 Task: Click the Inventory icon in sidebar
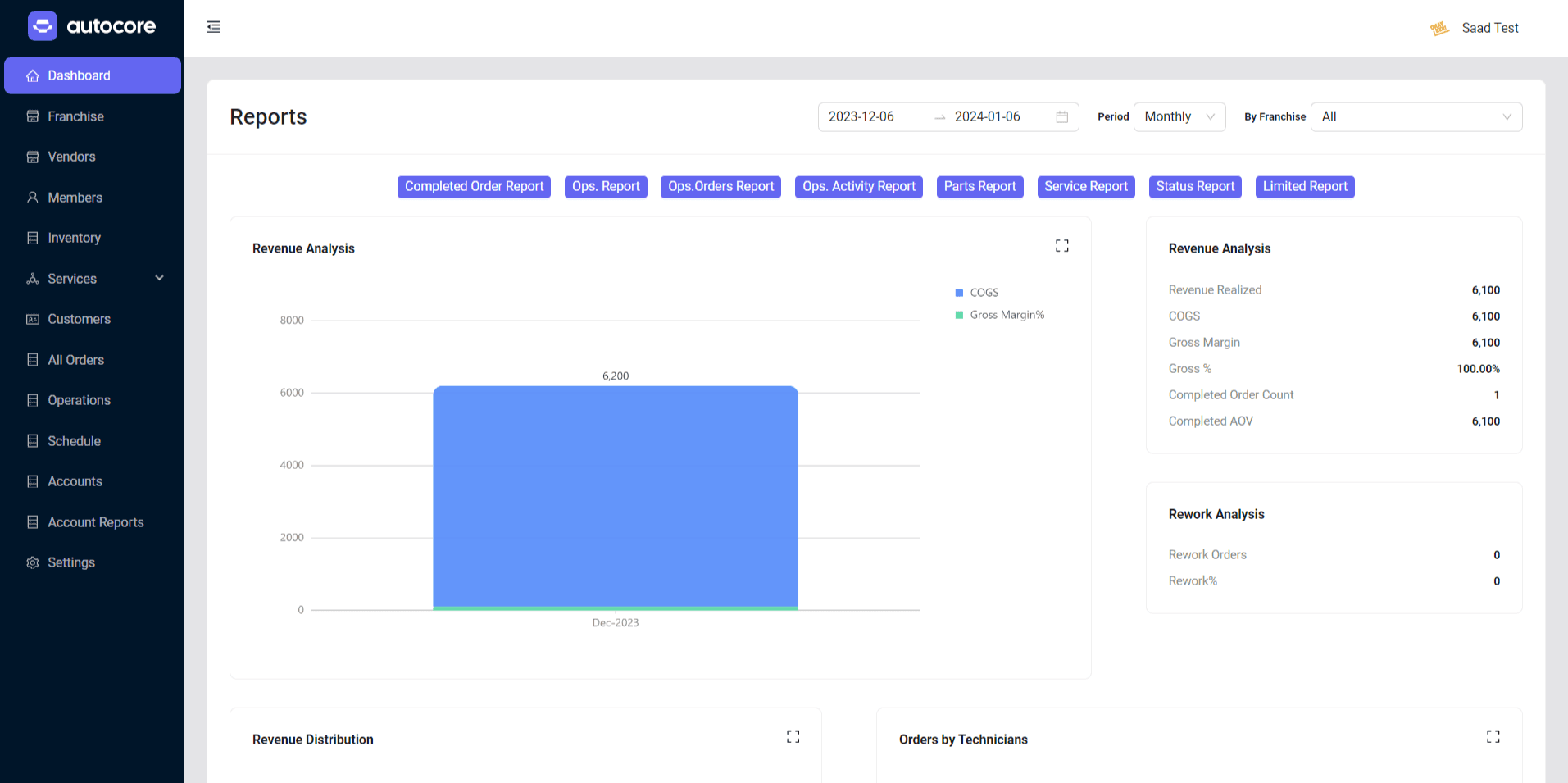33,238
